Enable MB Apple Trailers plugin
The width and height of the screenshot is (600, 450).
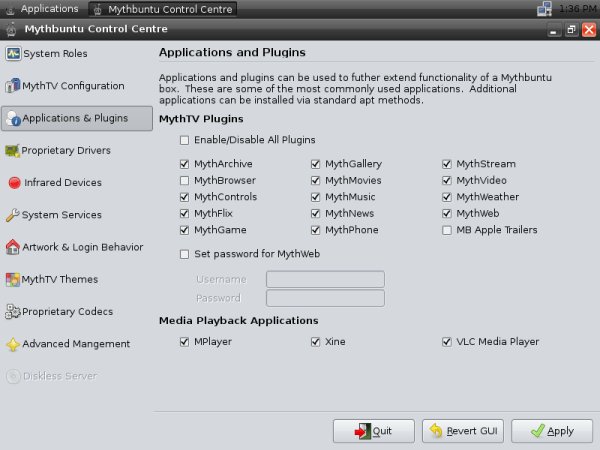click(x=447, y=230)
